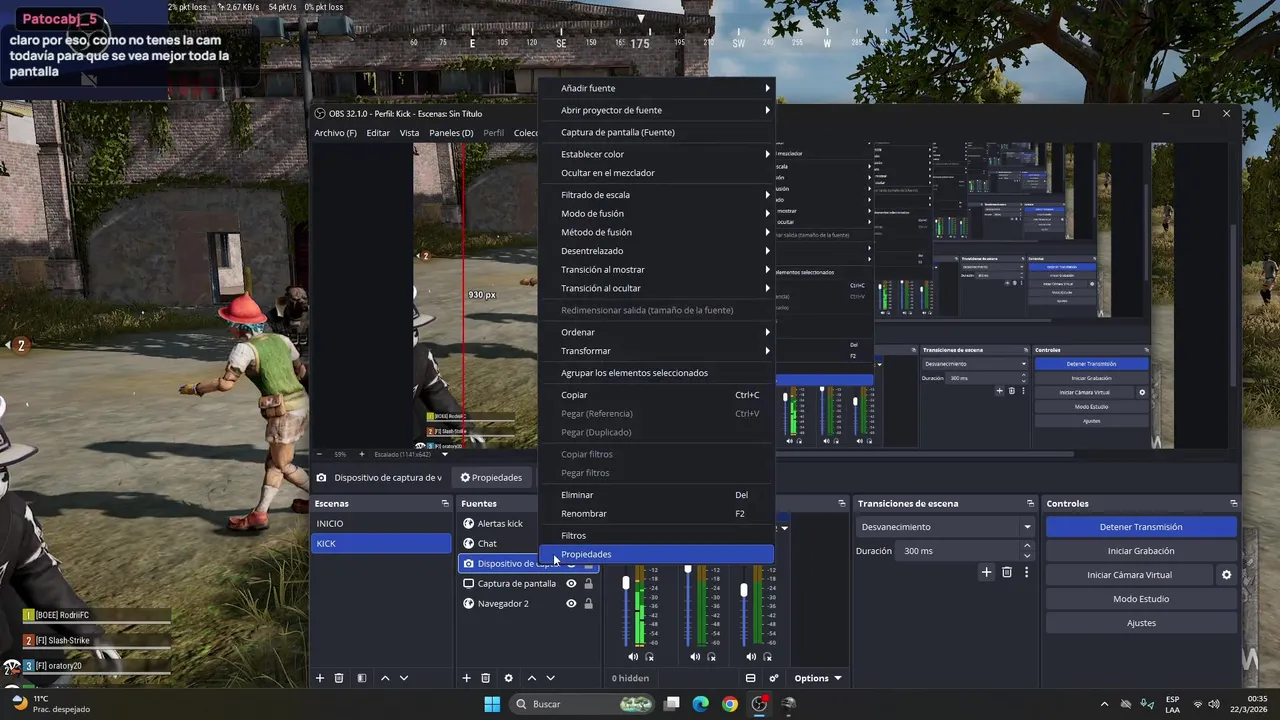Adjust the second mixer channel volume slider
The width and height of the screenshot is (1280, 720).
point(688,569)
